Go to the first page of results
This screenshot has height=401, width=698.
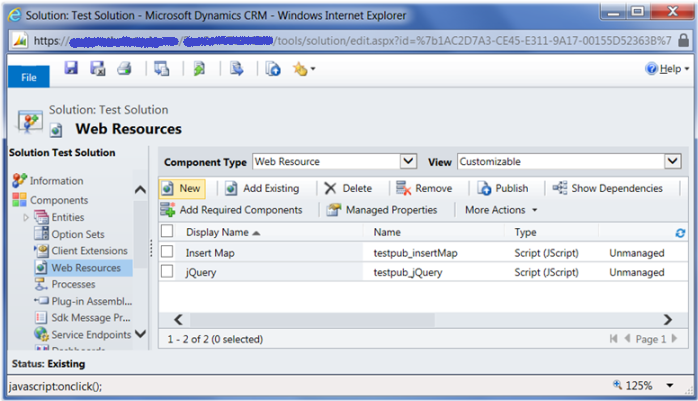(x=613, y=339)
